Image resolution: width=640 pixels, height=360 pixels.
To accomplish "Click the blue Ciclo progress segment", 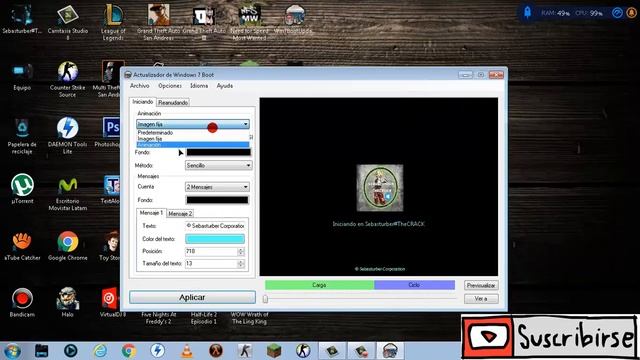I will tap(414, 285).
